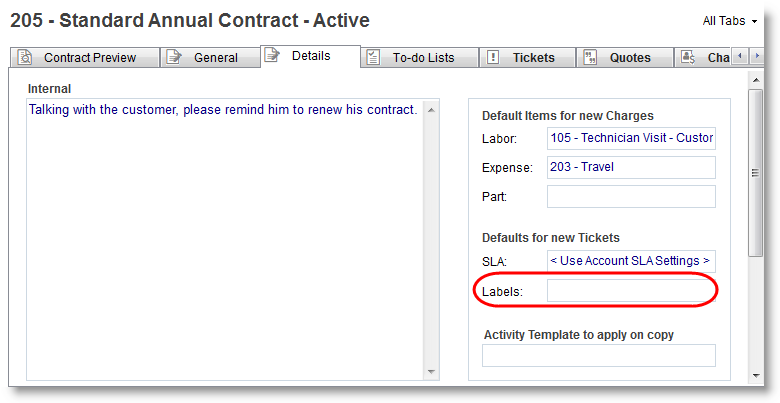Screen dimensions: 780x403
Task: Click the Labor default item field
Action: coord(631,138)
